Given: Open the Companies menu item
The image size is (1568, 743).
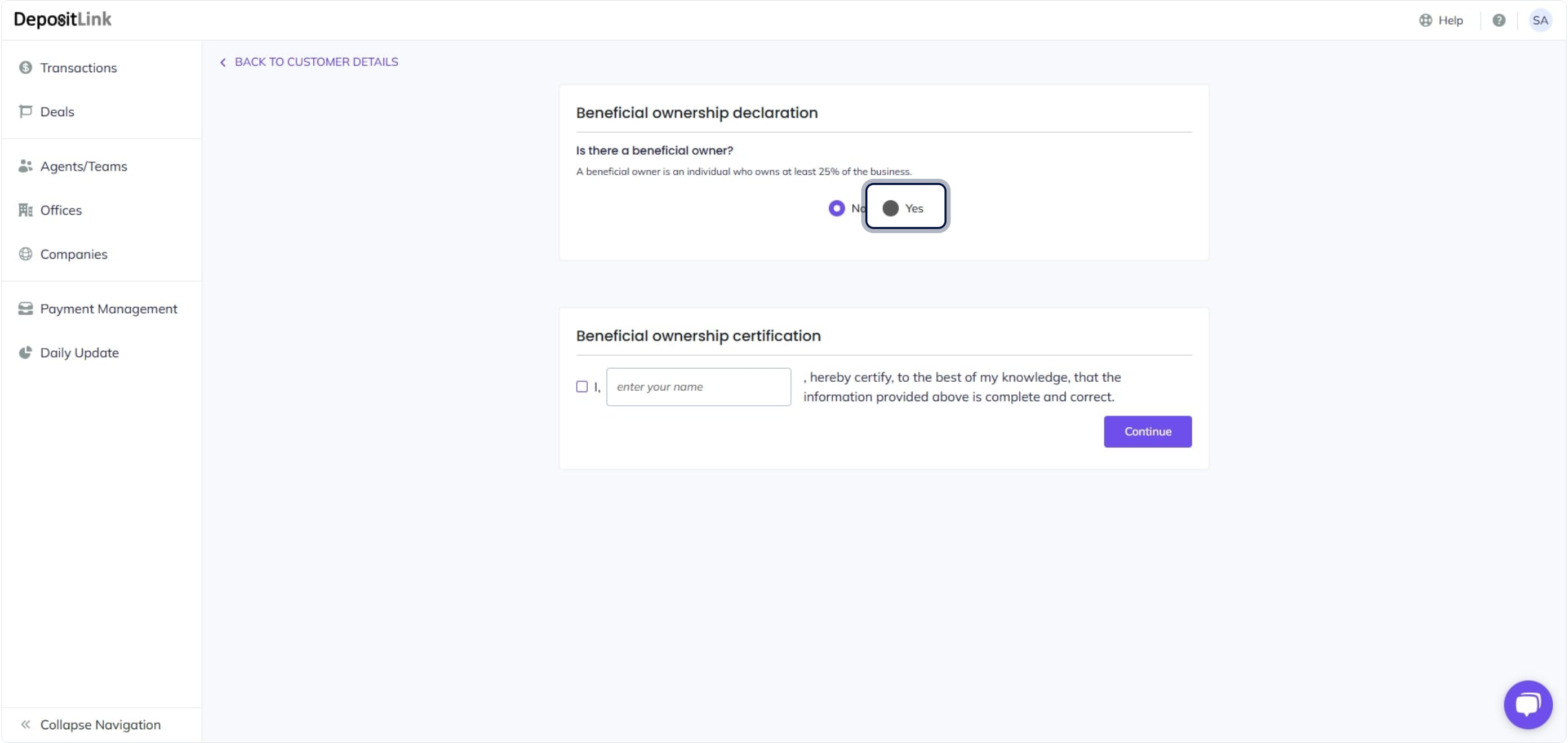Looking at the screenshot, I should point(74,254).
